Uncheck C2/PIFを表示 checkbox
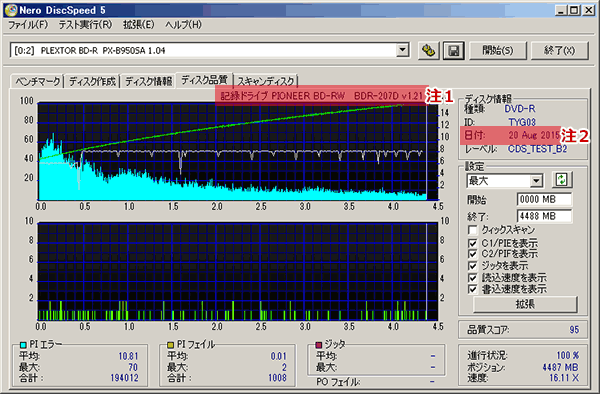Image resolution: width=600 pixels, height=394 pixels. [473, 254]
